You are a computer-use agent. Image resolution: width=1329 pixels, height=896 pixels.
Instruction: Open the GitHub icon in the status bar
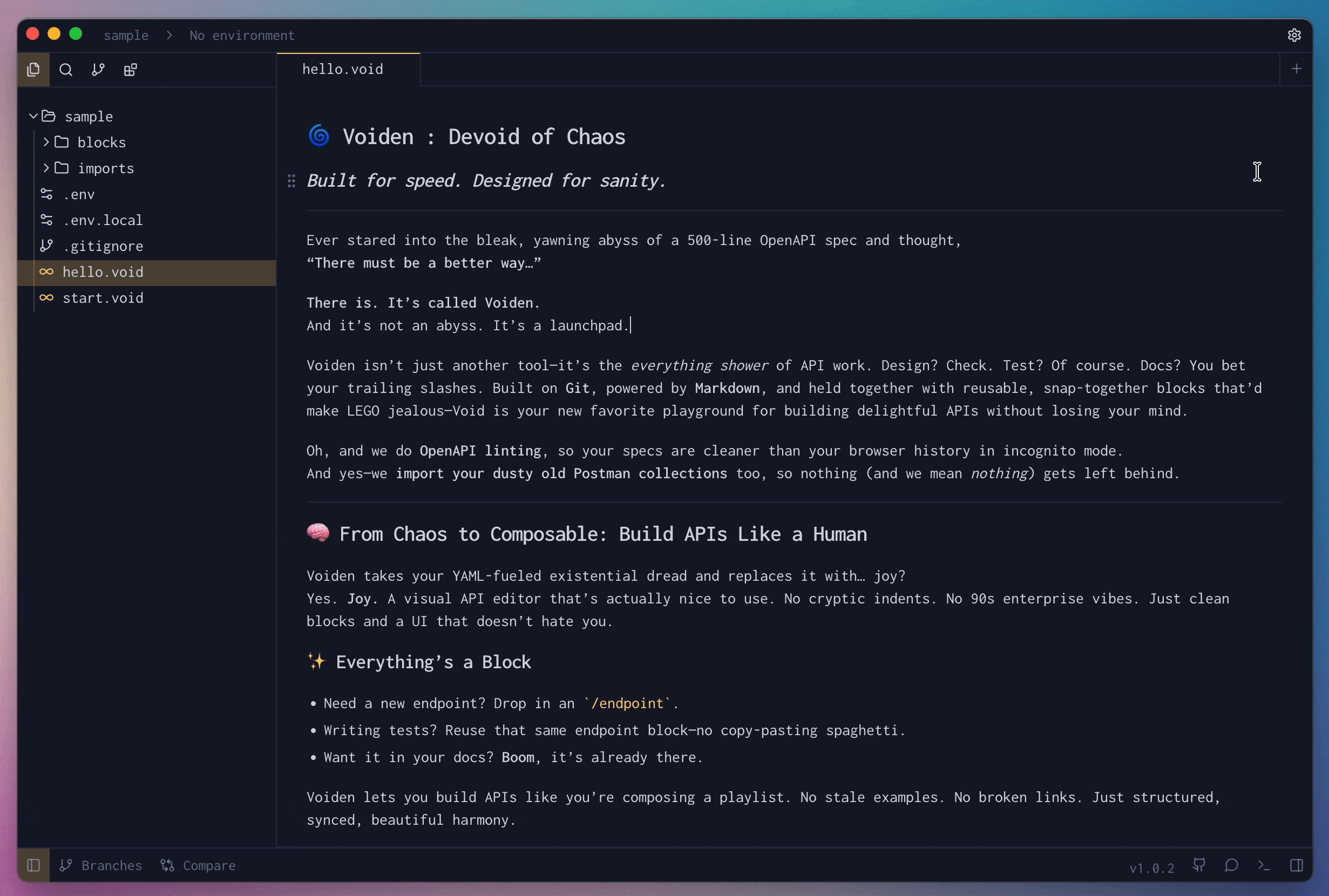(x=1199, y=865)
